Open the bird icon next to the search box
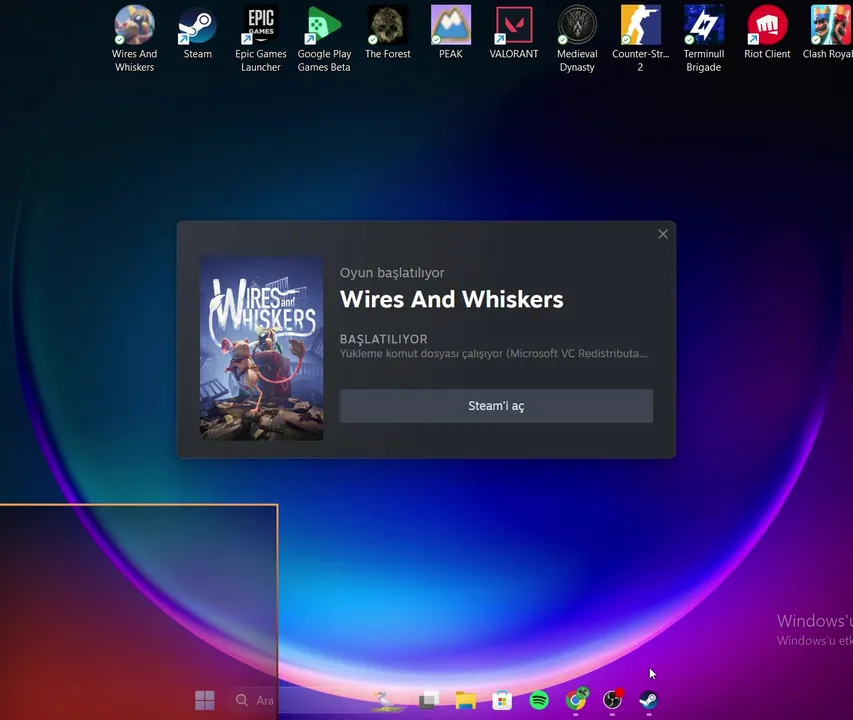The width and height of the screenshot is (853, 720). coord(386,700)
